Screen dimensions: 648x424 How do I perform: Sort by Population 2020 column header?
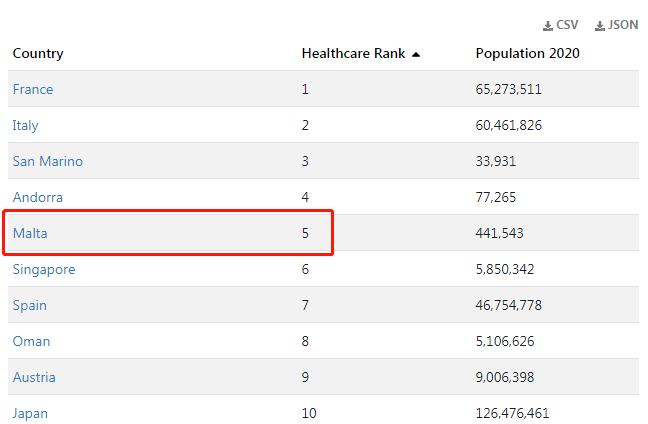pos(527,54)
